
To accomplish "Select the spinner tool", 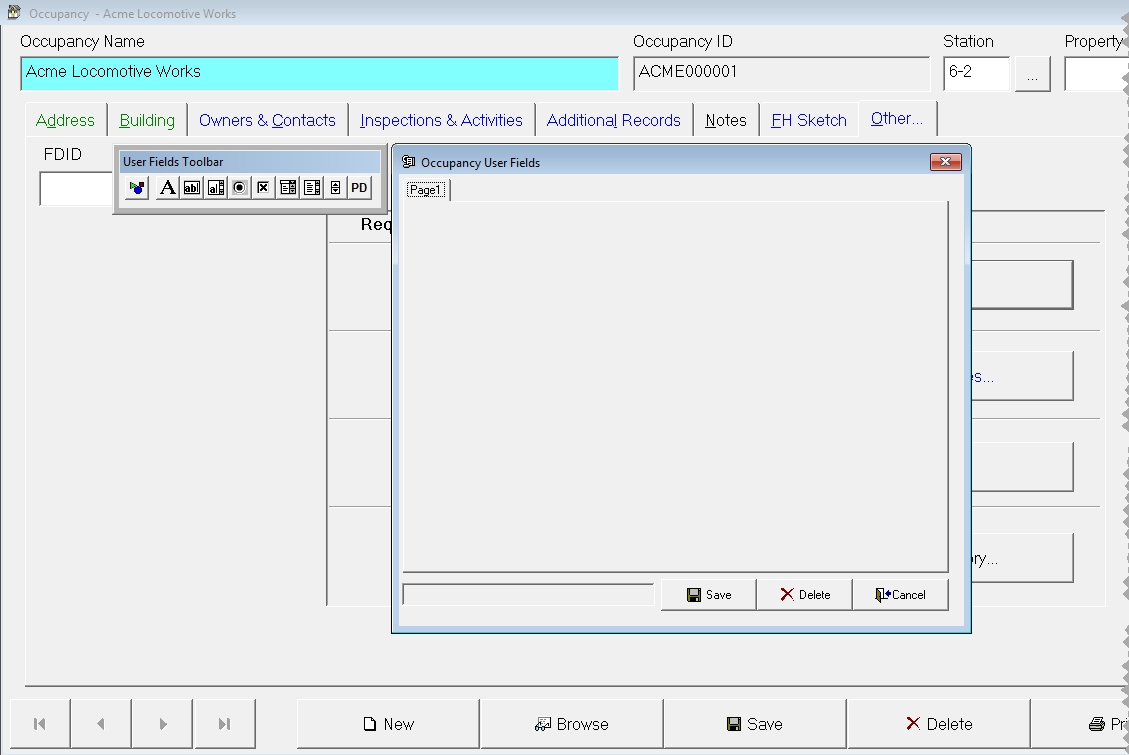I will point(336,188).
